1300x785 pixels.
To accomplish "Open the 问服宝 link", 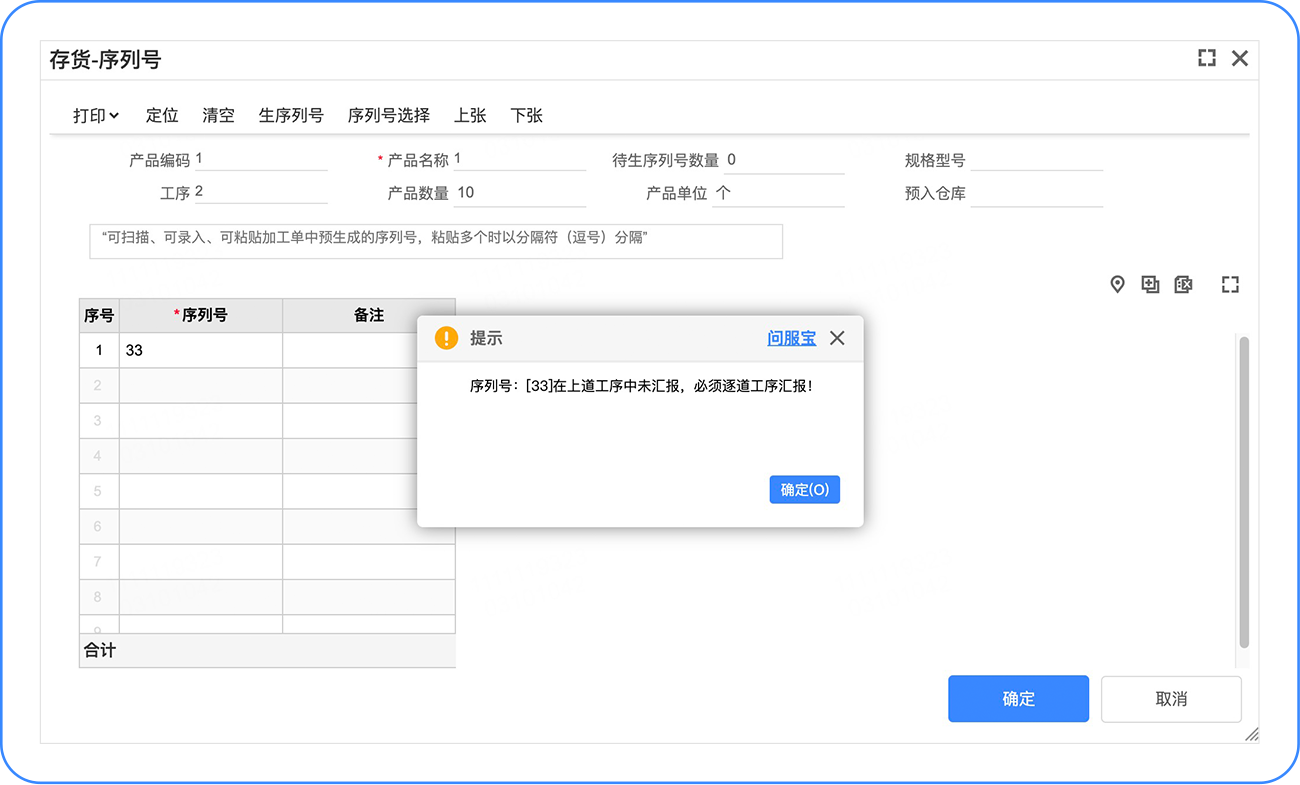I will point(791,338).
